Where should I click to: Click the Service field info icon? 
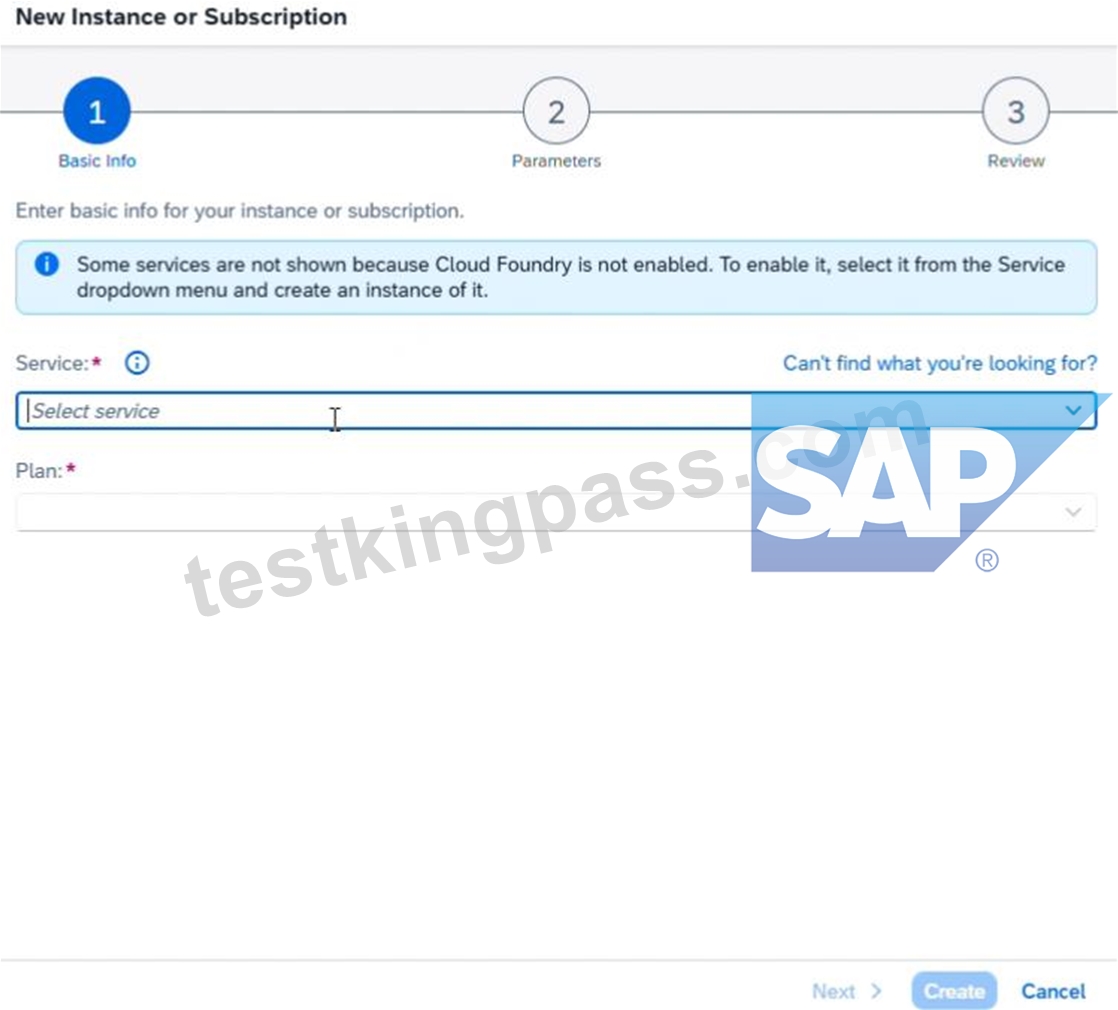(x=137, y=363)
